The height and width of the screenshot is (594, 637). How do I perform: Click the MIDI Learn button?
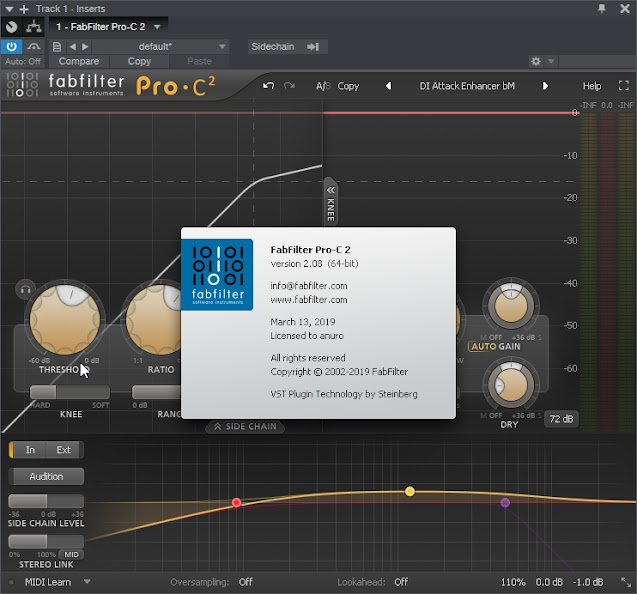coord(48,582)
